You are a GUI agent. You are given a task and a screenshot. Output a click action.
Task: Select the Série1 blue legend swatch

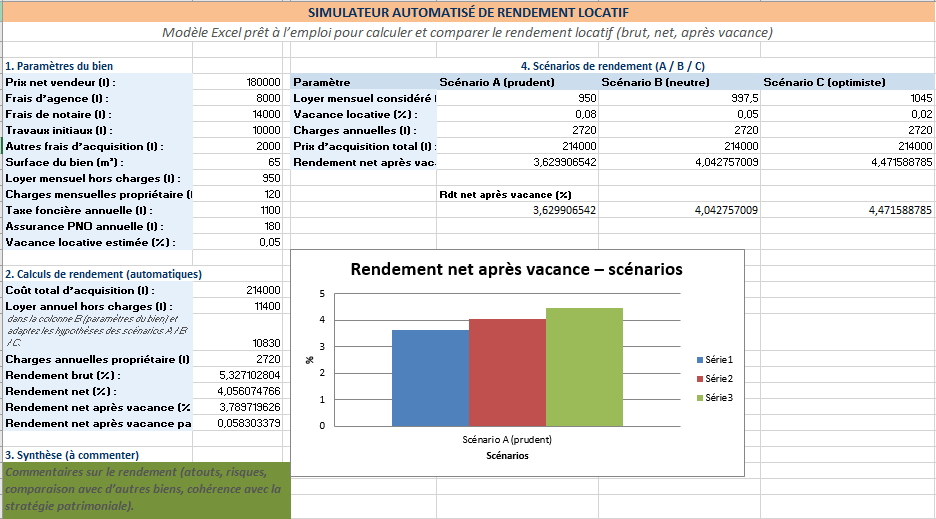[x=699, y=359]
